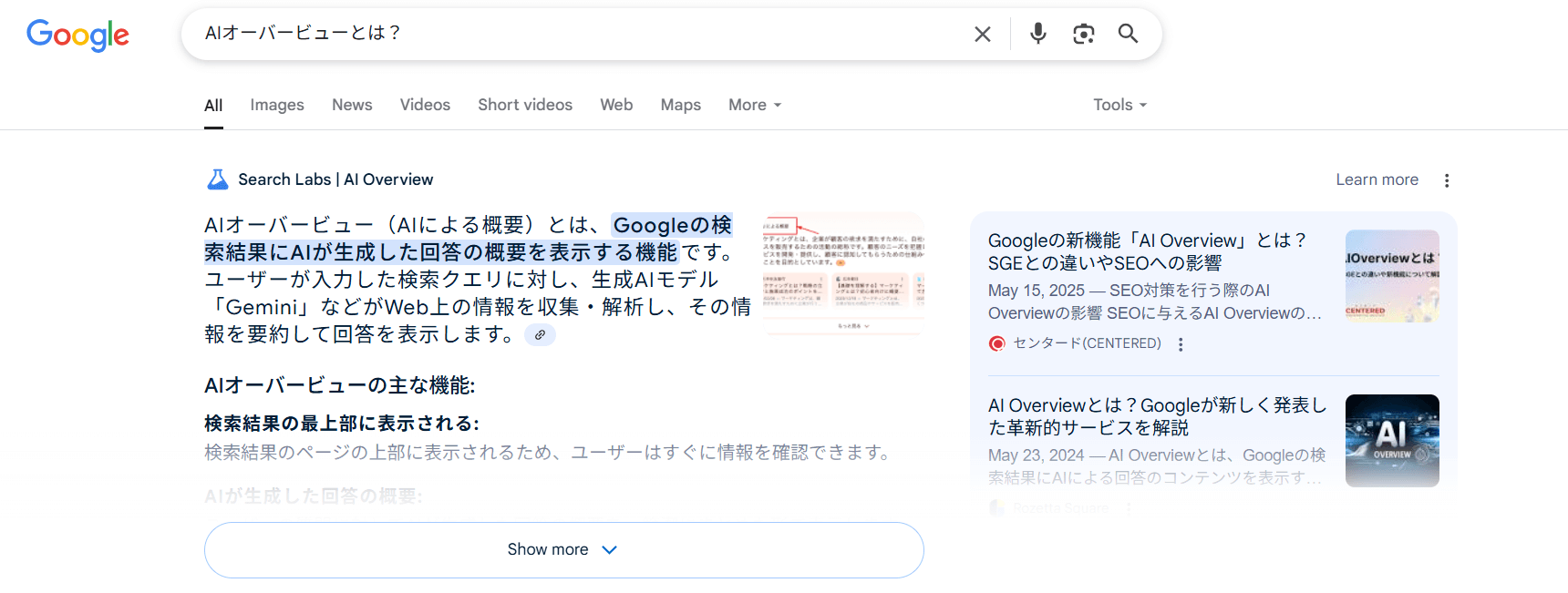The width and height of the screenshot is (1568, 593).
Task: Open the Tools dropdown
Action: tap(1119, 105)
